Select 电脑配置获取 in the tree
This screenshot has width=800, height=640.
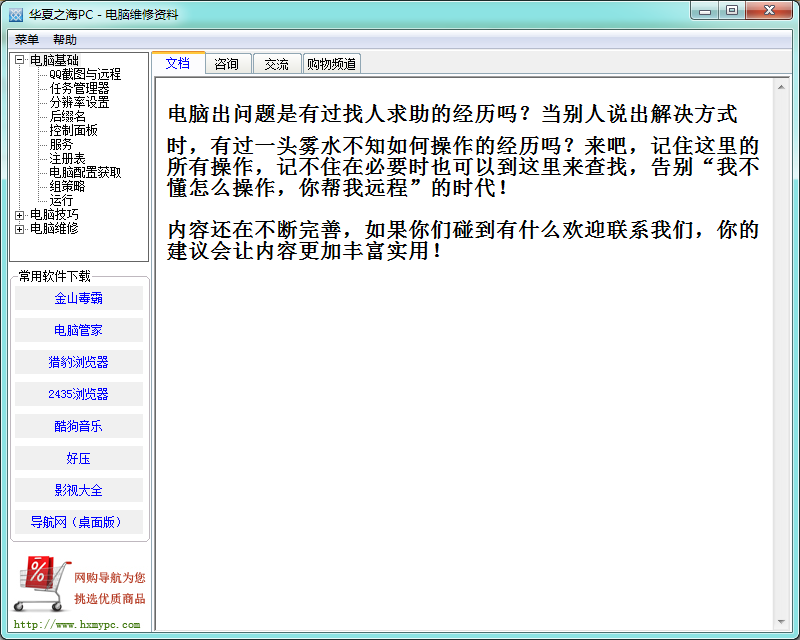(x=85, y=173)
